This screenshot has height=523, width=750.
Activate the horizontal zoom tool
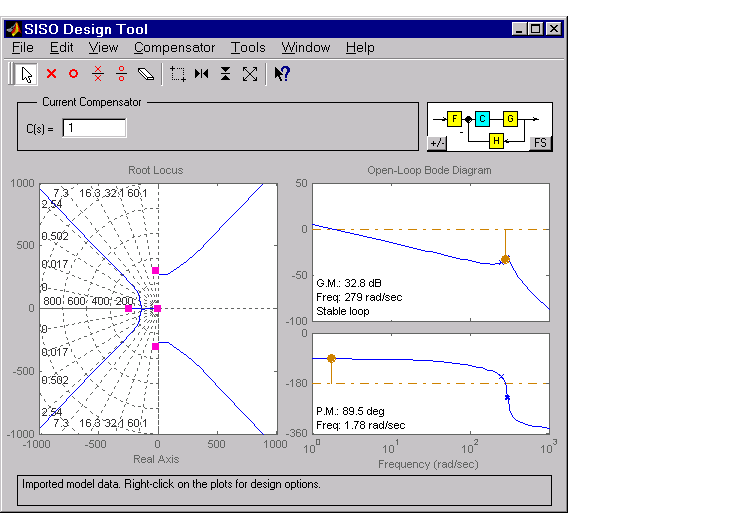[202, 73]
